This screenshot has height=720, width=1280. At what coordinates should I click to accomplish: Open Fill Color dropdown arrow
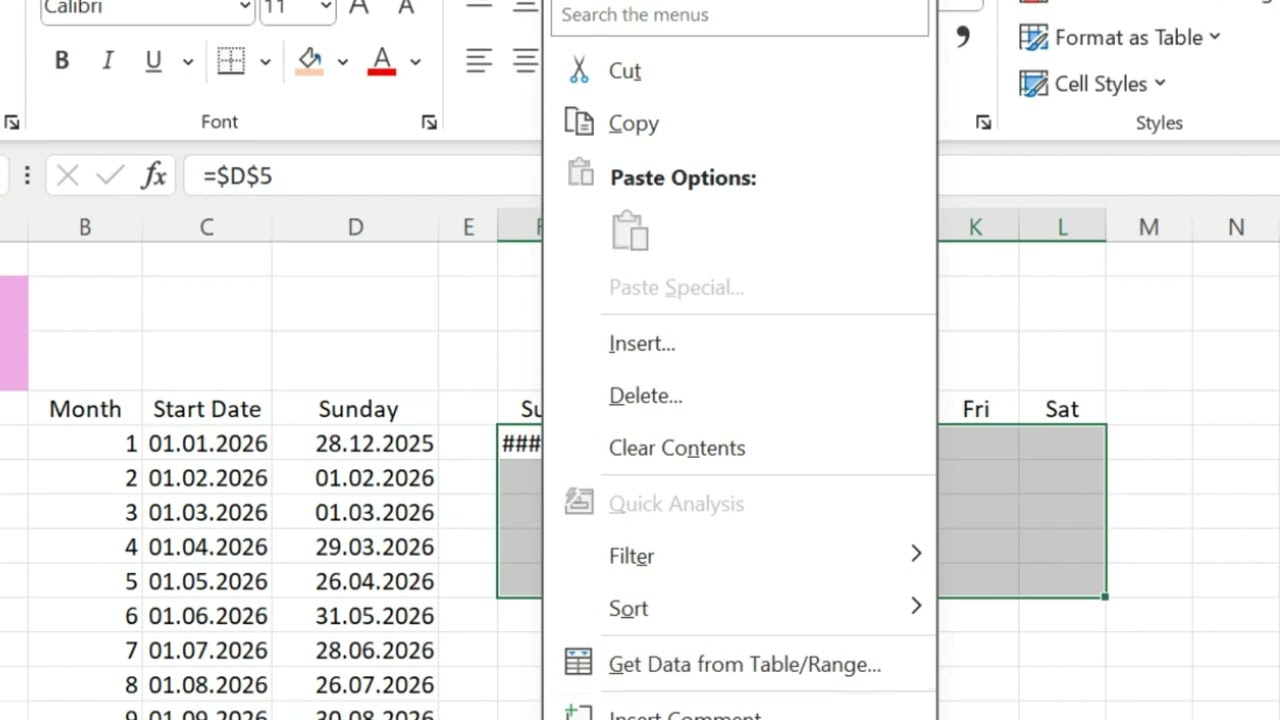coord(342,62)
